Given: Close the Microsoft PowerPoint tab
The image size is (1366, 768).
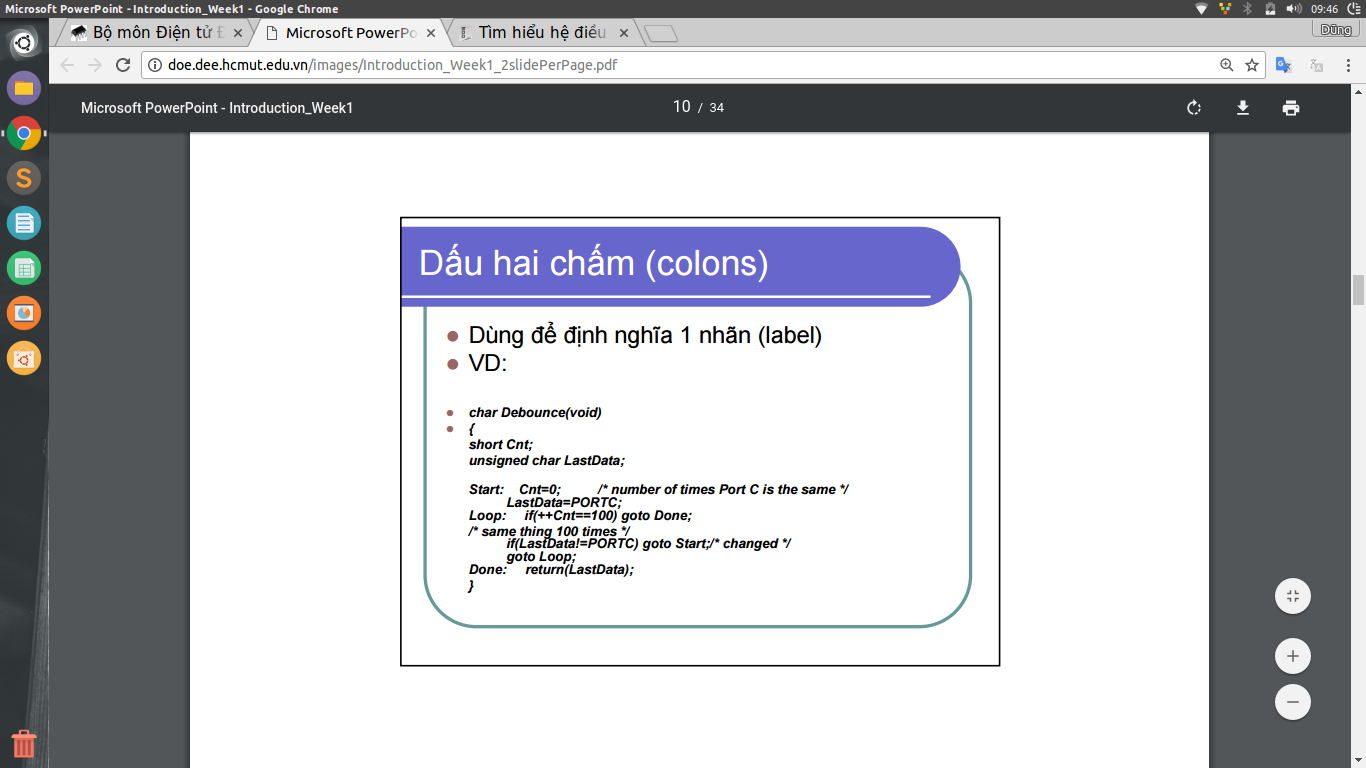Looking at the screenshot, I should [431, 33].
